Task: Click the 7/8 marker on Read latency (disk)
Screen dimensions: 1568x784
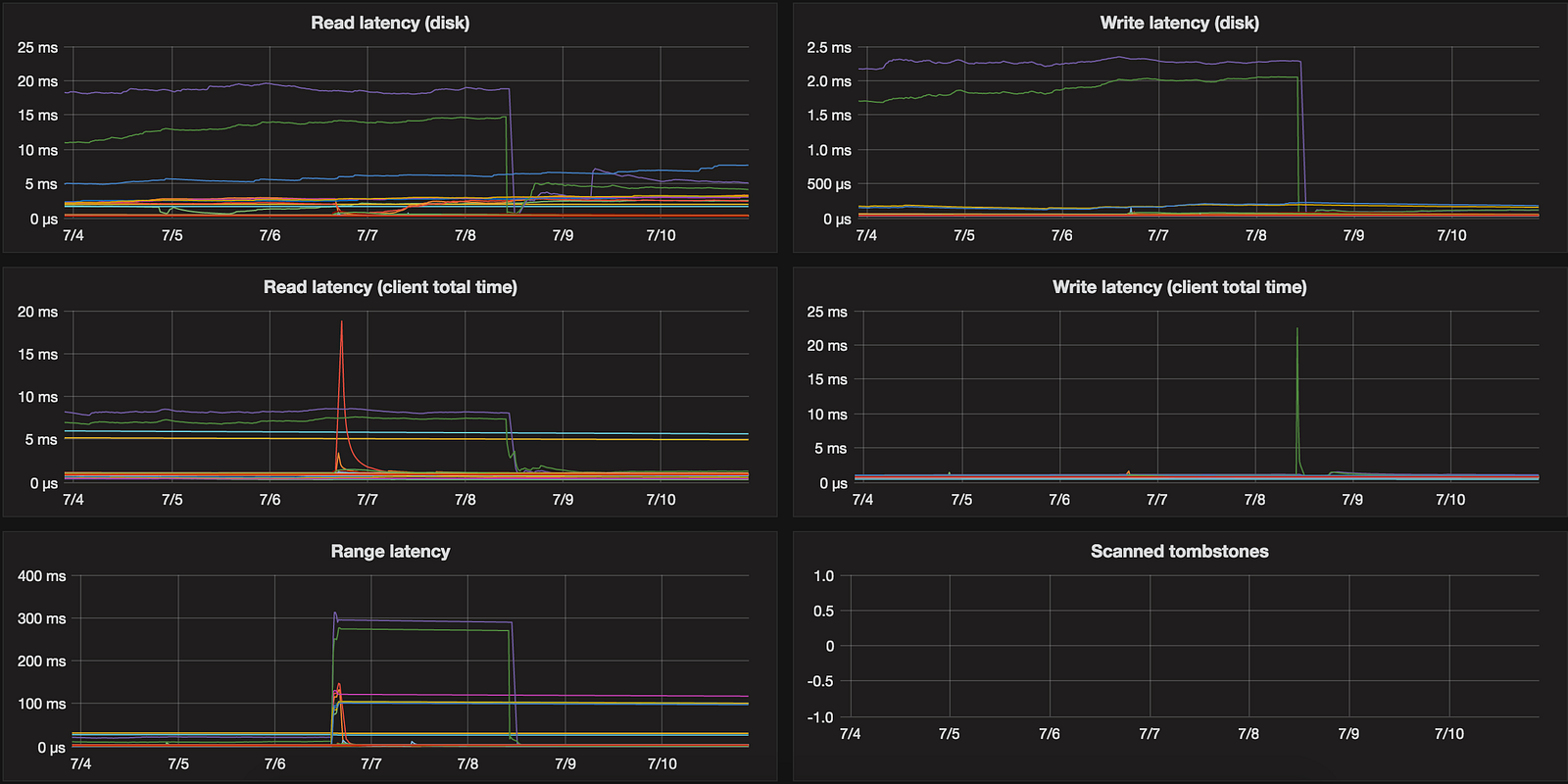Action: pyautogui.click(x=465, y=235)
